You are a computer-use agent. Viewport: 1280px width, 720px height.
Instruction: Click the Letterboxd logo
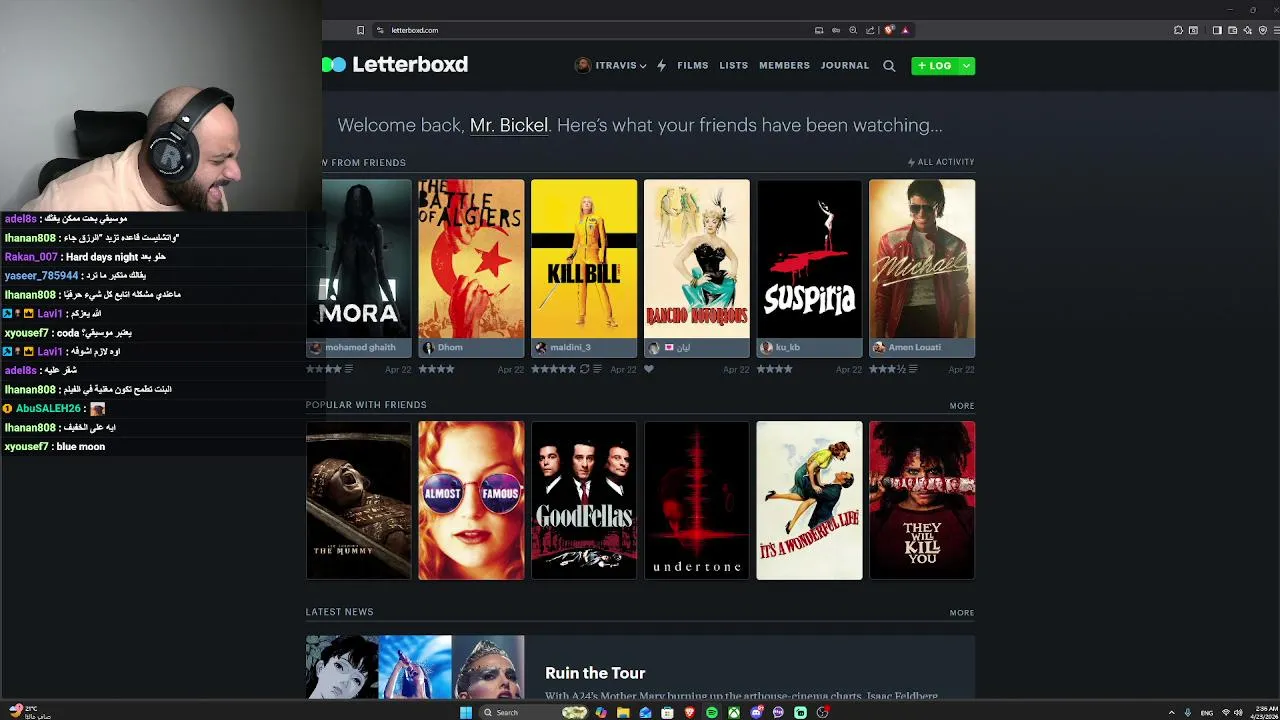(396, 65)
